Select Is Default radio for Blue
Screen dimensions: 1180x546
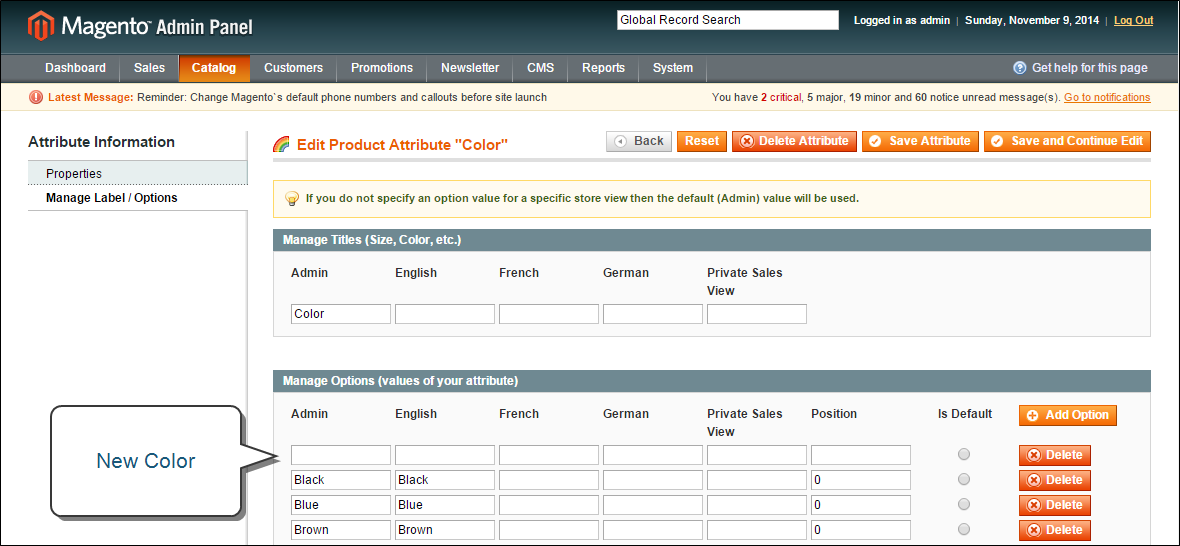[963, 504]
